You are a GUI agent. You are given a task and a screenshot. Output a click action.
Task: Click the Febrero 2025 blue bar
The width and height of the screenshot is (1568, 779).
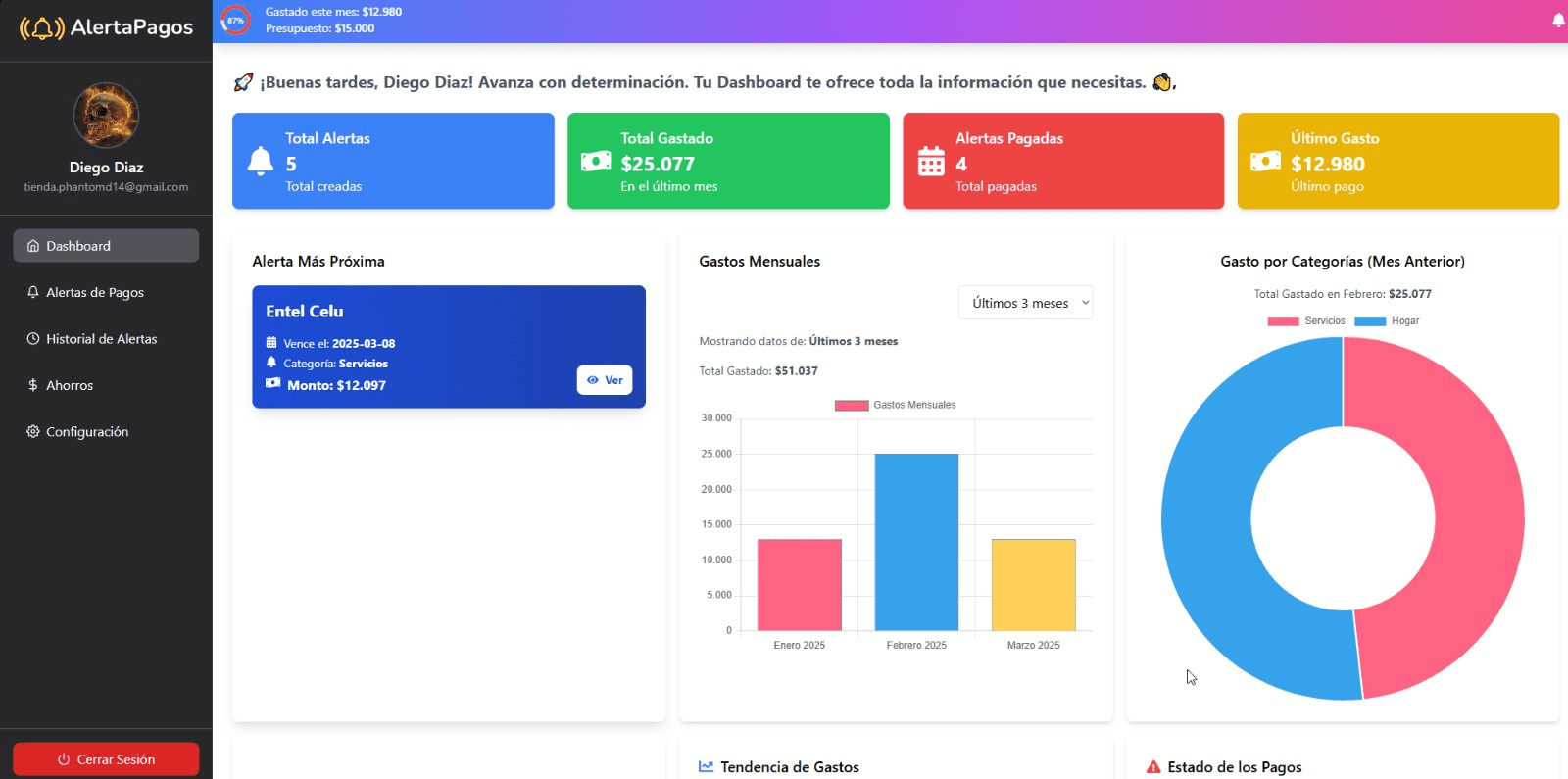click(916, 542)
